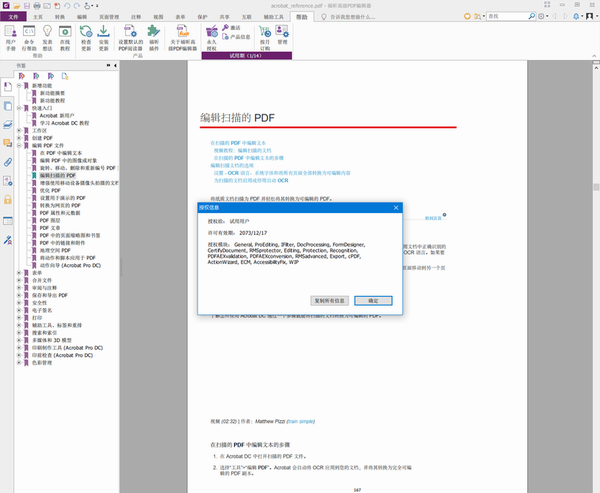The image size is (600, 493).
Task: Switch to the 主页 home ribbon tab
Action: click(x=38, y=17)
